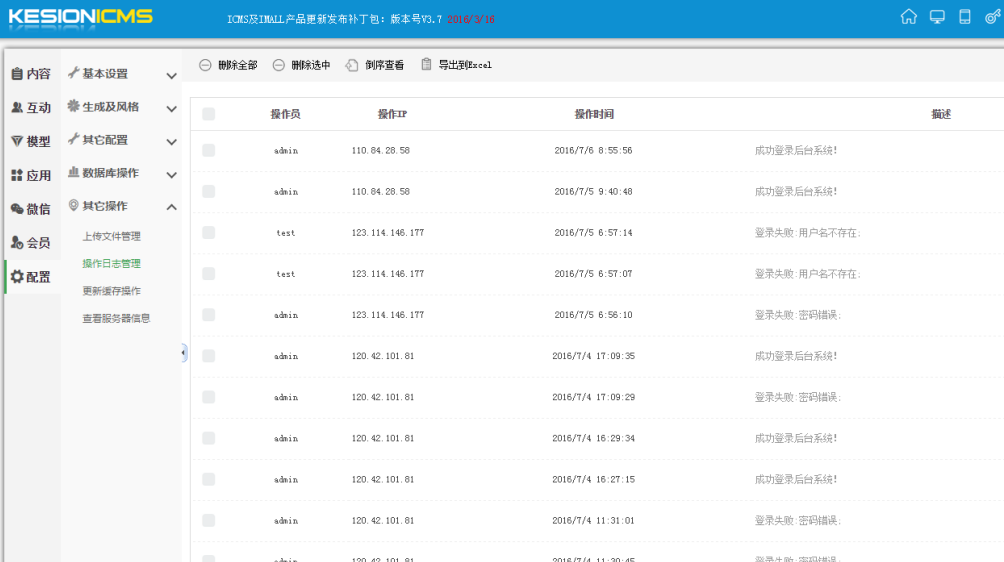Viewport: 1004px width, 562px height.
Task: Toggle the select-all checkbox in table header
Action: click(x=208, y=114)
